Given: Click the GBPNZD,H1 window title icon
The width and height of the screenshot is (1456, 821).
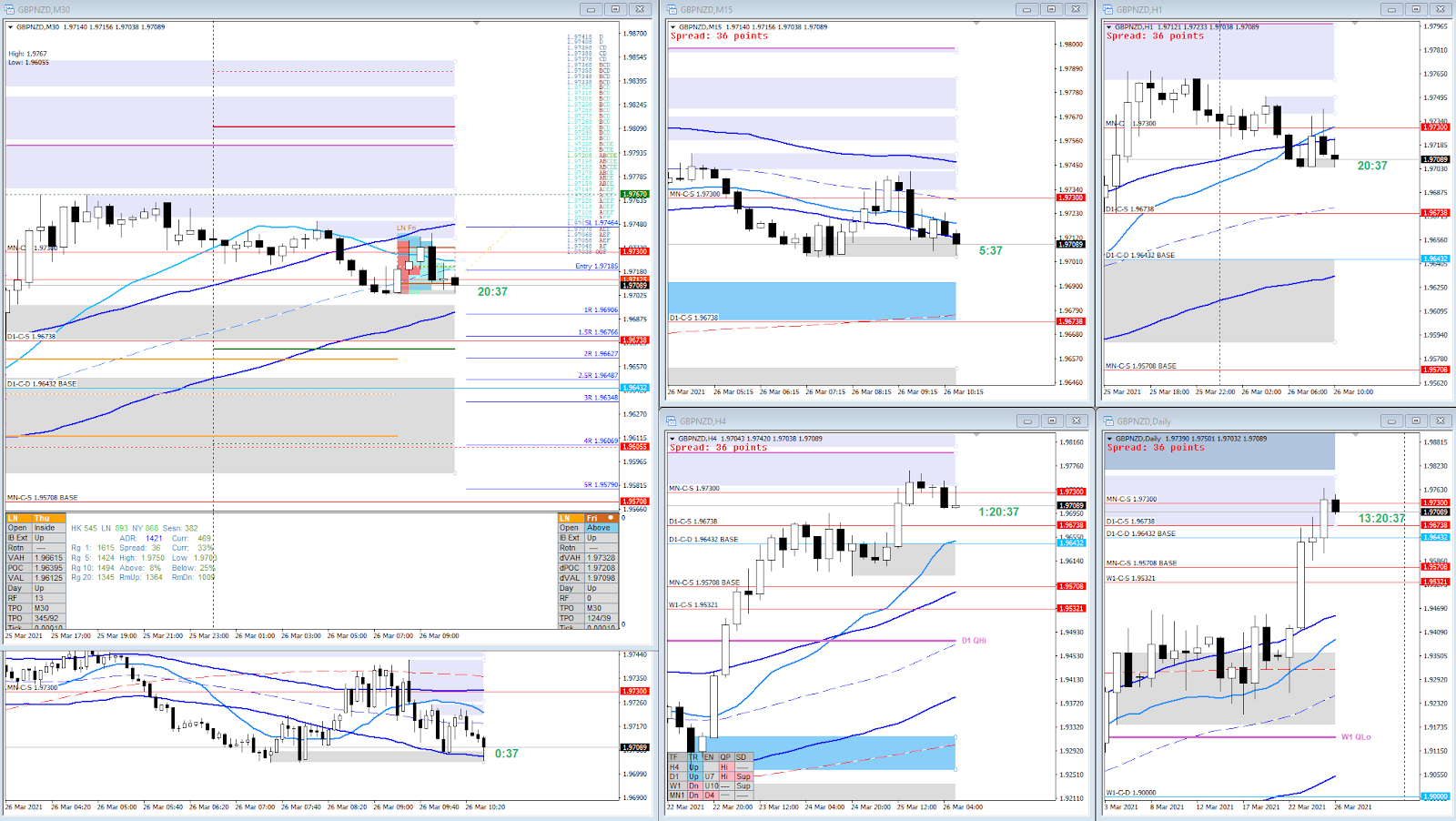Looking at the screenshot, I should (x=1108, y=9).
